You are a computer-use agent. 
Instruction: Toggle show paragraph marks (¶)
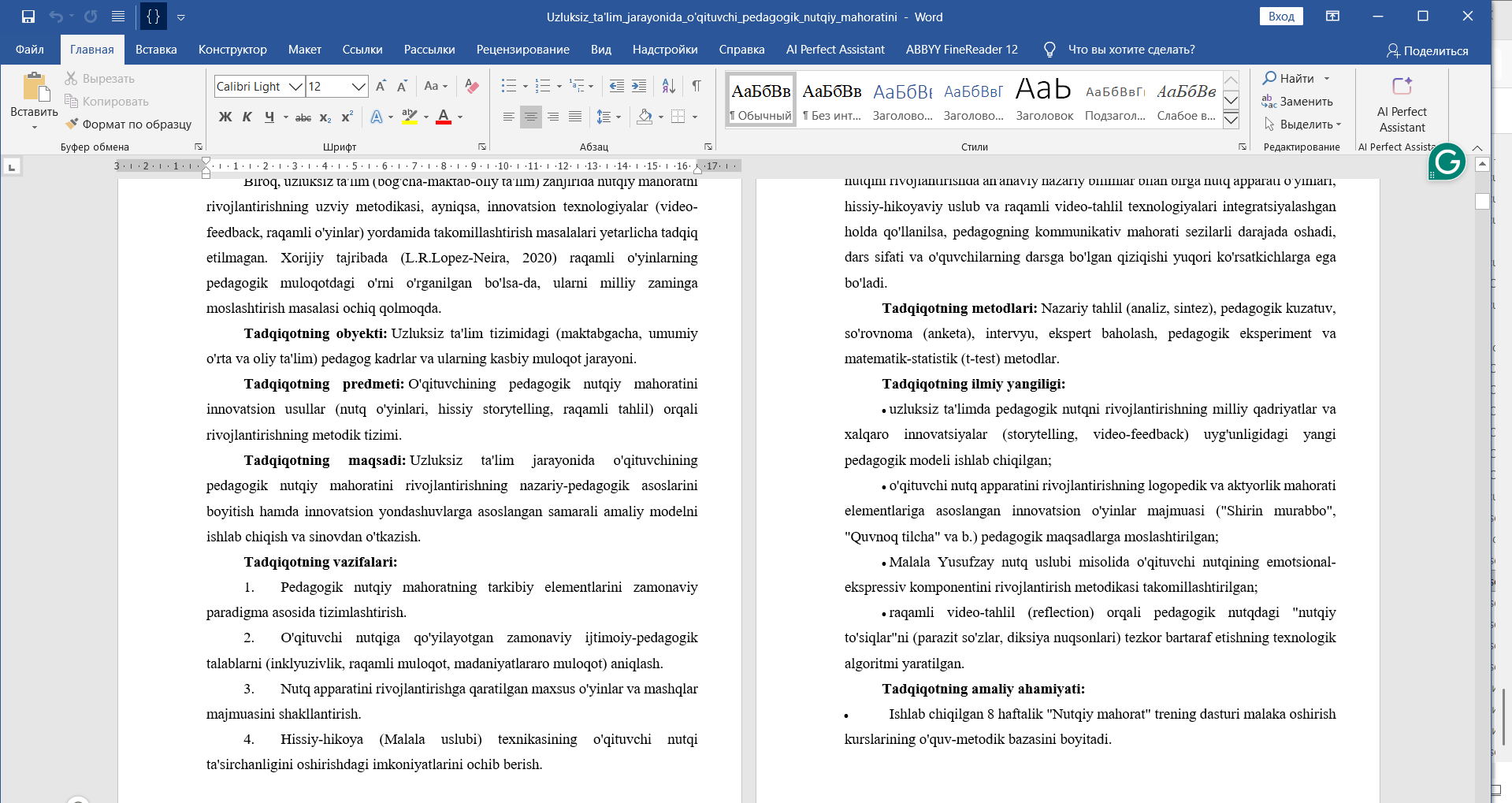tap(697, 86)
